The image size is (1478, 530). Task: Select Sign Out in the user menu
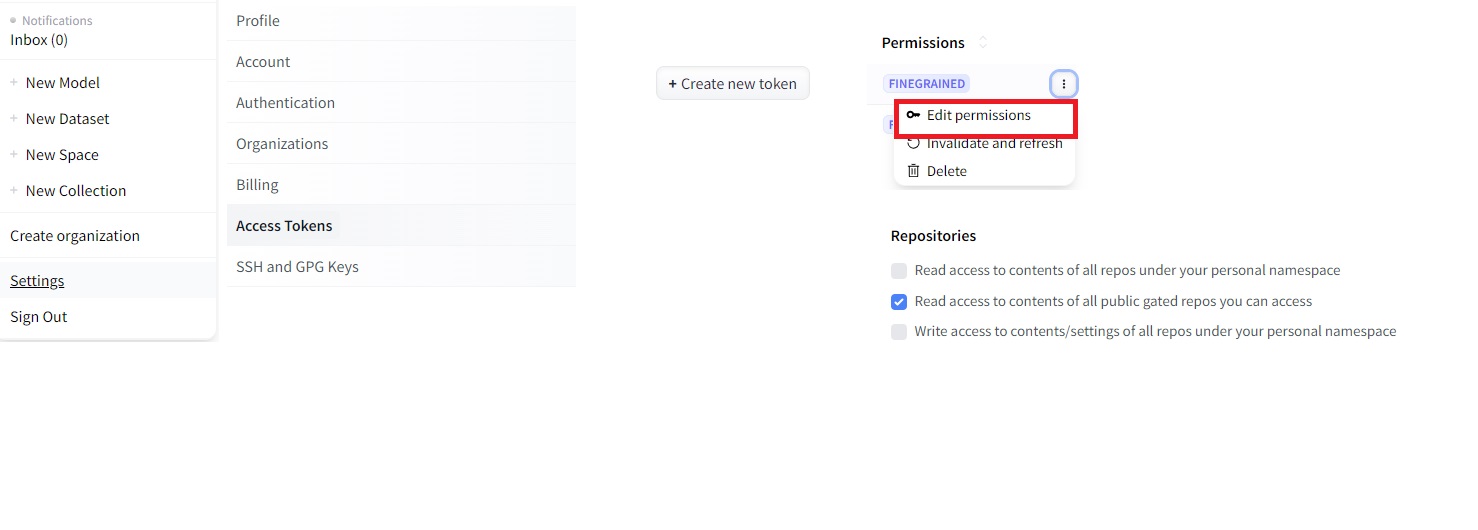[x=39, y=317]
